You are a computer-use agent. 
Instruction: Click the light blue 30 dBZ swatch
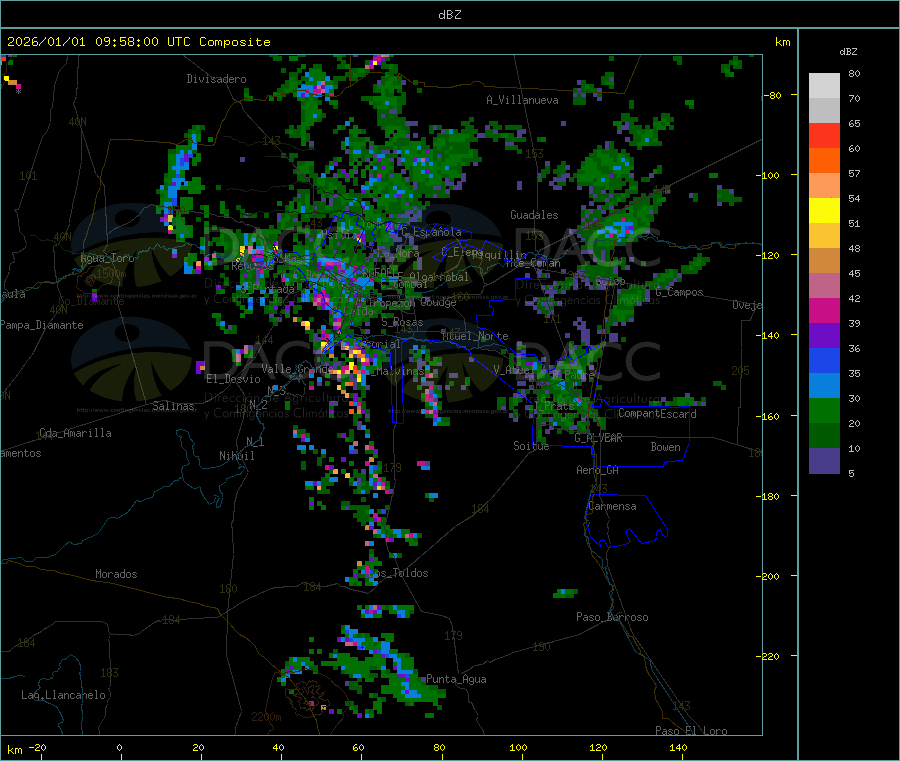(x=824, y=386)
